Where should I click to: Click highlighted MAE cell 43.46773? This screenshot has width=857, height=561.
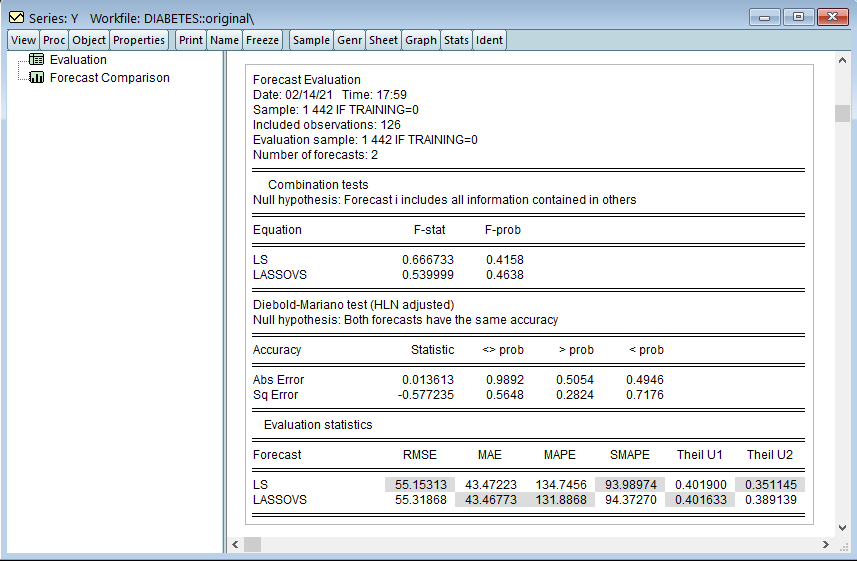click(490, 500)
